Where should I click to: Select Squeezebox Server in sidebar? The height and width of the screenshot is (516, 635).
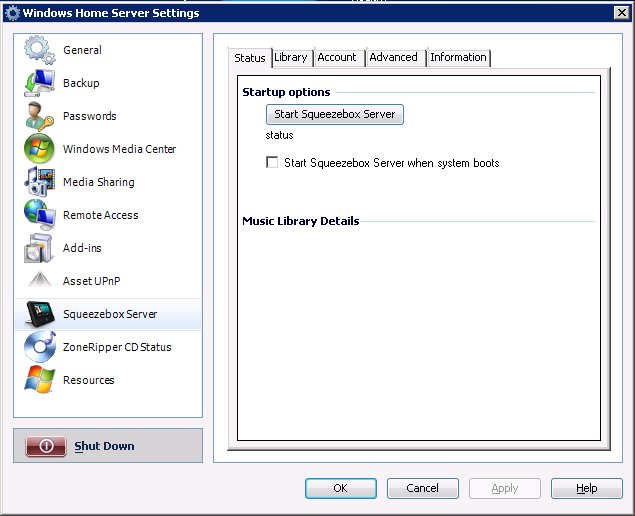coord(108,314)
